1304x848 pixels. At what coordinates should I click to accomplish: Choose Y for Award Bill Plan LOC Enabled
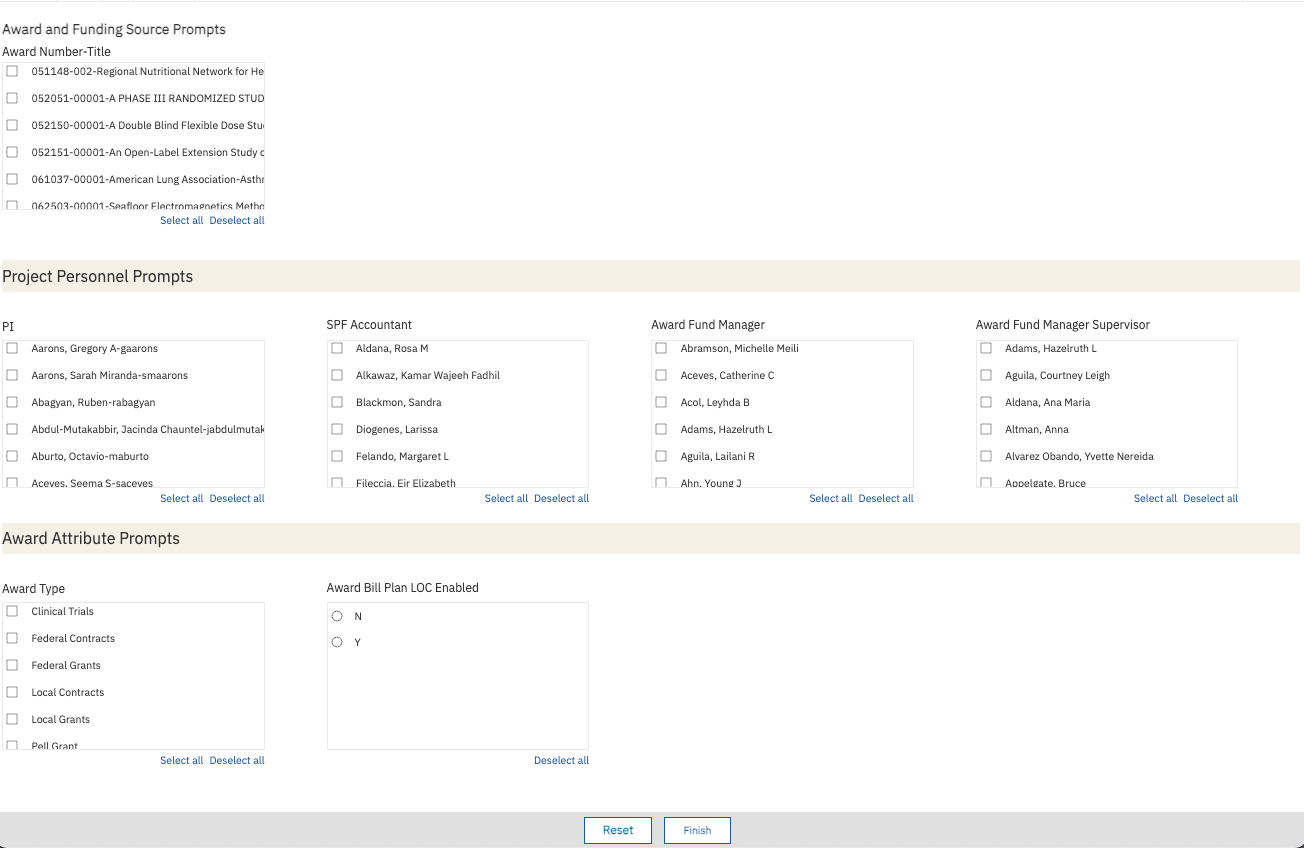click(337, 642)
